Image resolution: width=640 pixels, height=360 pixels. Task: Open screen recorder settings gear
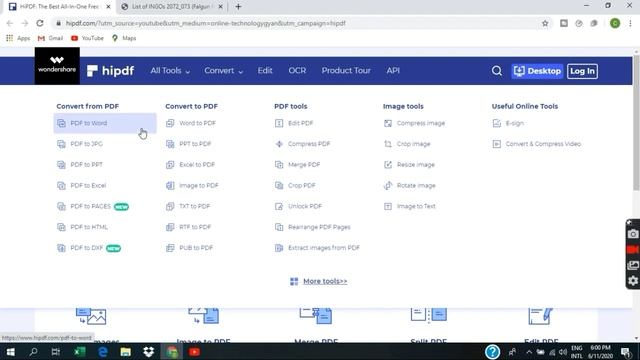pos(633,281)
